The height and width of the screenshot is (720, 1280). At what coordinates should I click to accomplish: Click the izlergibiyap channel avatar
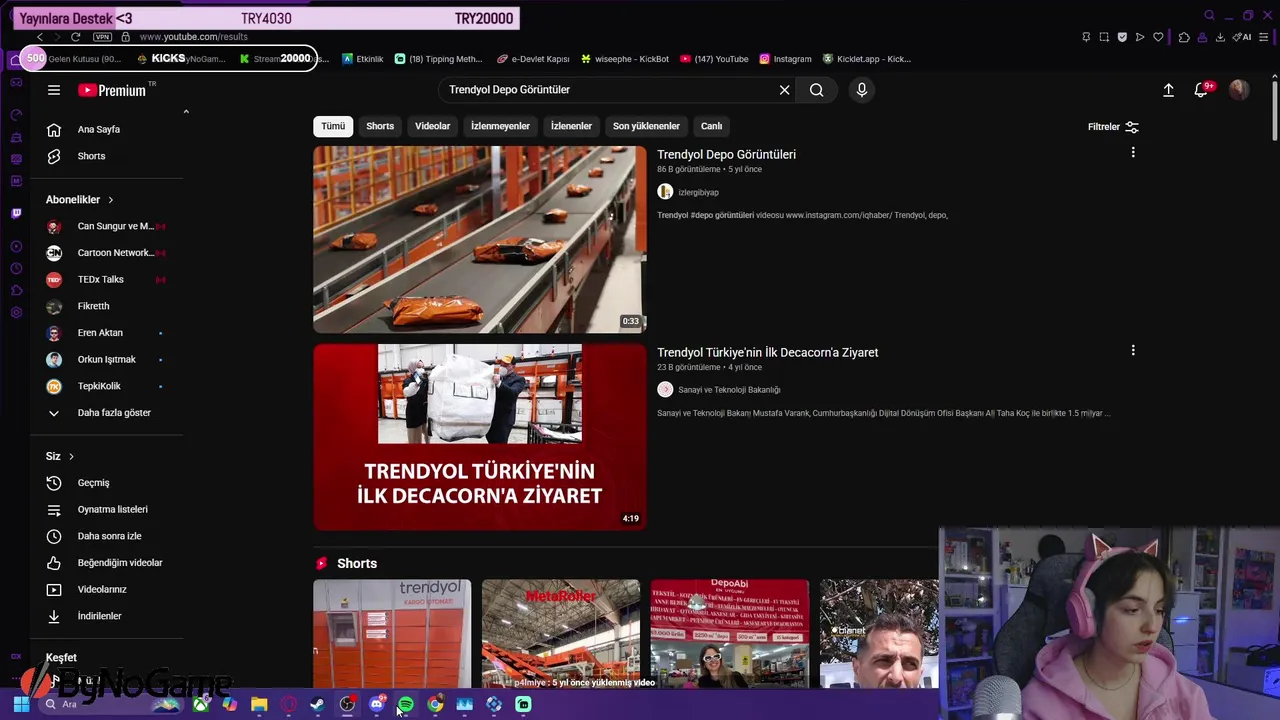665,192
